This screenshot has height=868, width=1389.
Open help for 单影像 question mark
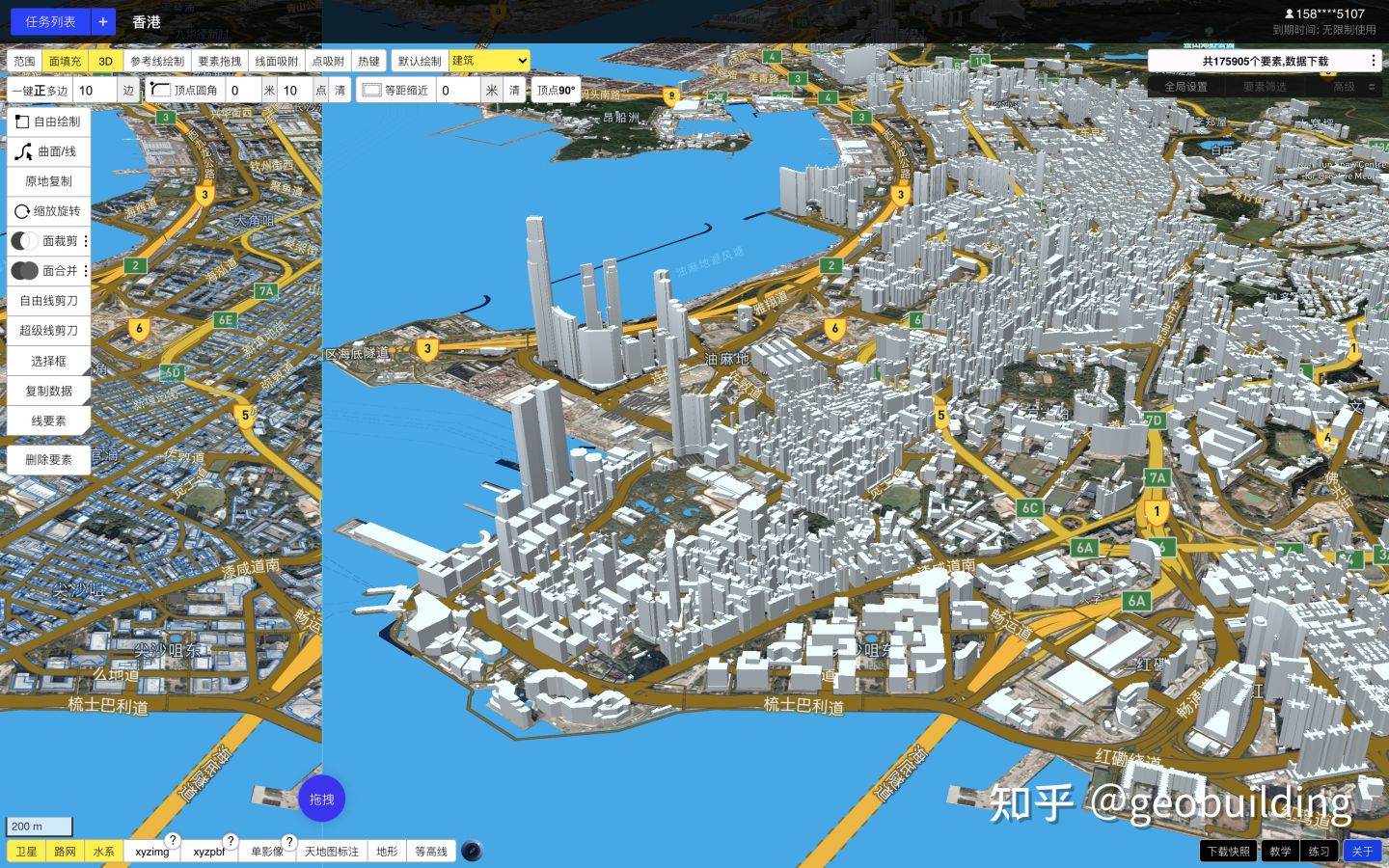pyautogui.click(x=288, y=841)
